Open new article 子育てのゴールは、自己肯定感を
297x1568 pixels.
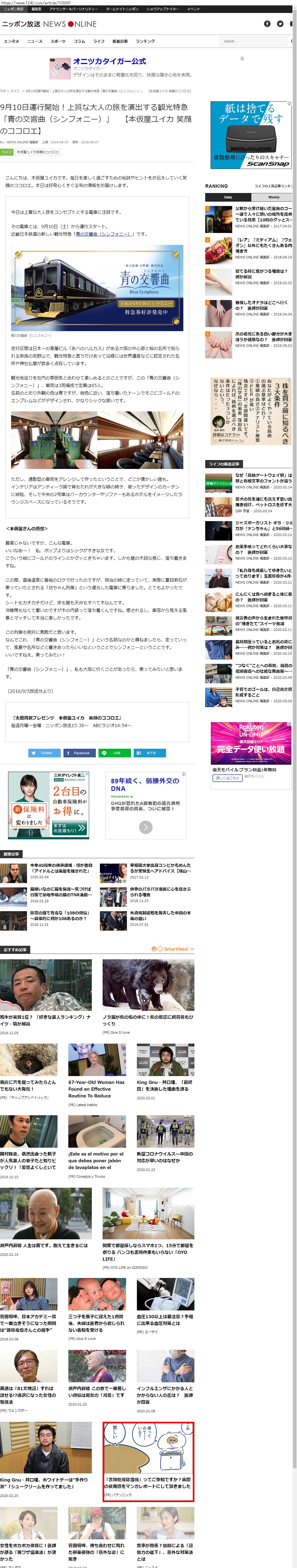pyautogui.click(x=264, y=692)
